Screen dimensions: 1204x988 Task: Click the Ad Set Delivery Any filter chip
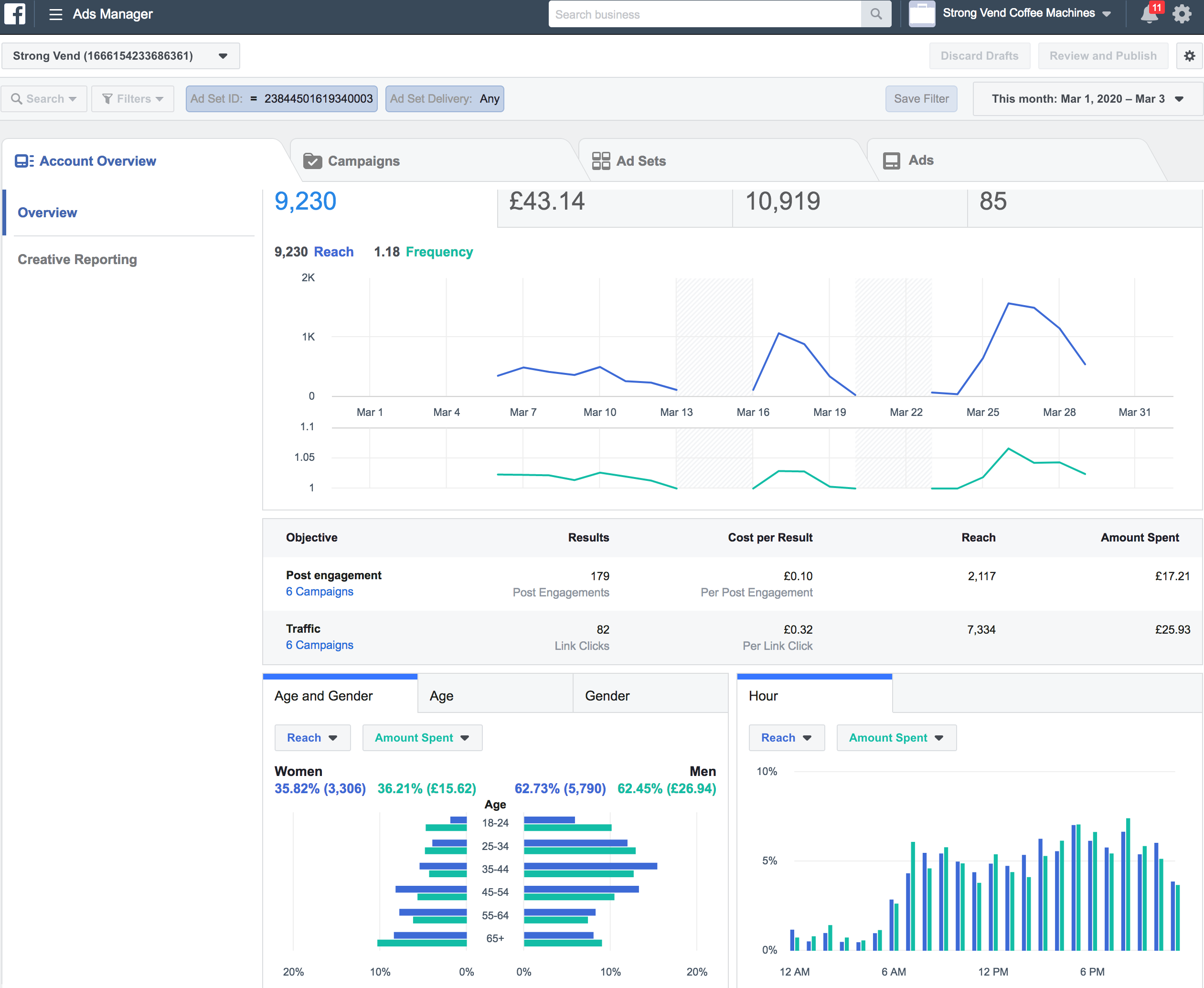coord(445,99)
